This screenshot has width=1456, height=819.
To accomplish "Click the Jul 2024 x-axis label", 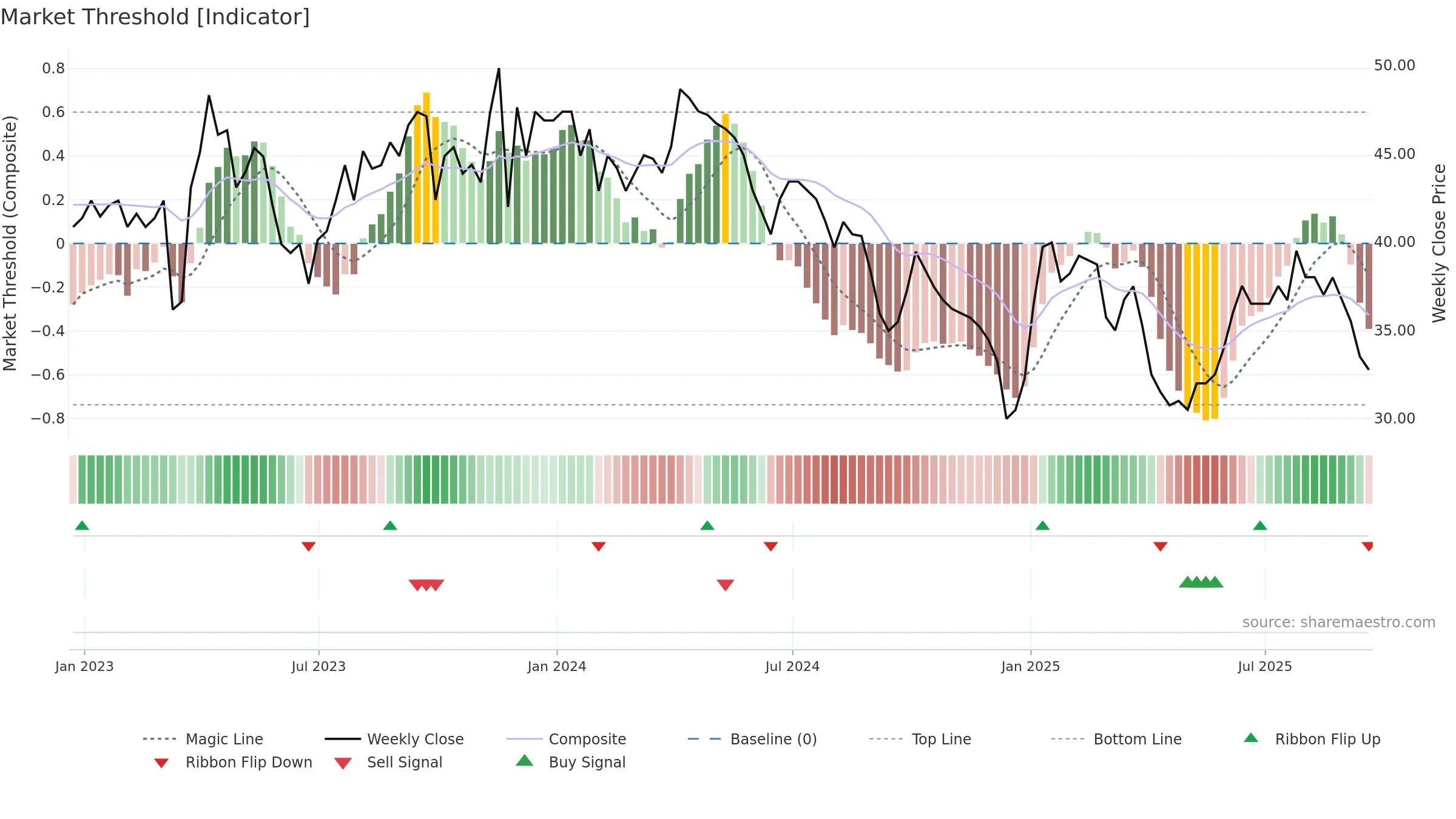I will (792, 666).
